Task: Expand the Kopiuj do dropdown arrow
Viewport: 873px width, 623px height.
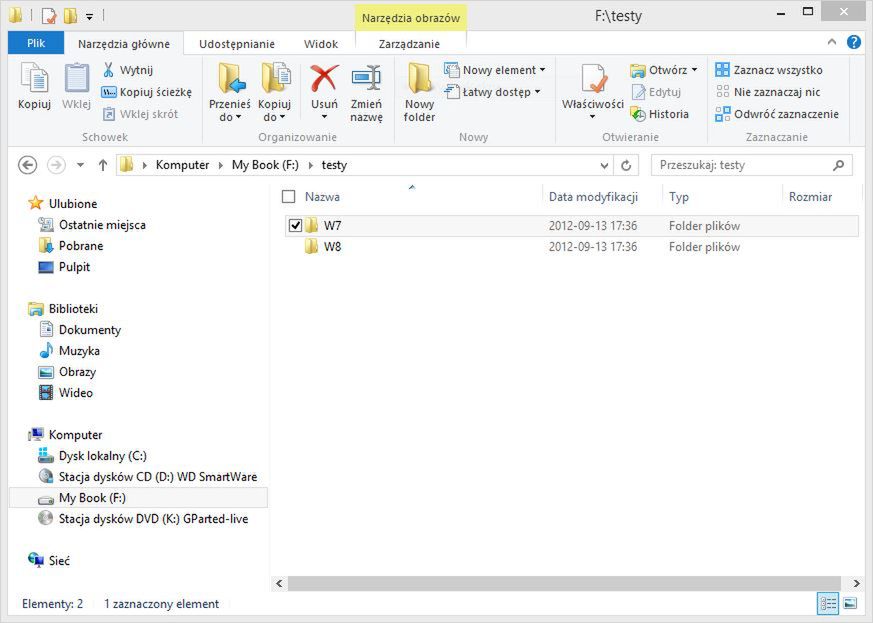Action: pos(282,117)
